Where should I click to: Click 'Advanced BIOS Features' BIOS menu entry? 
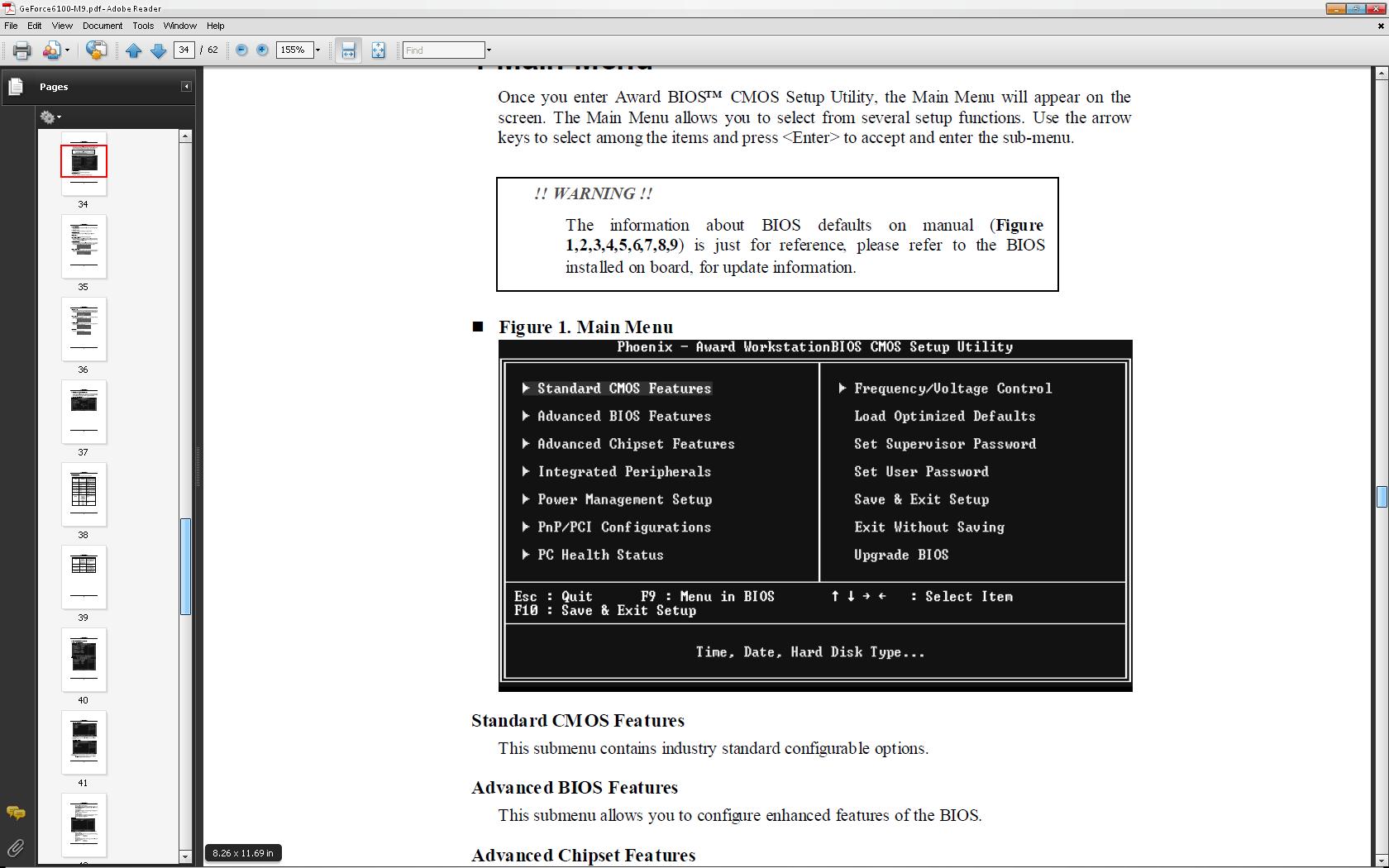[624, 417]
